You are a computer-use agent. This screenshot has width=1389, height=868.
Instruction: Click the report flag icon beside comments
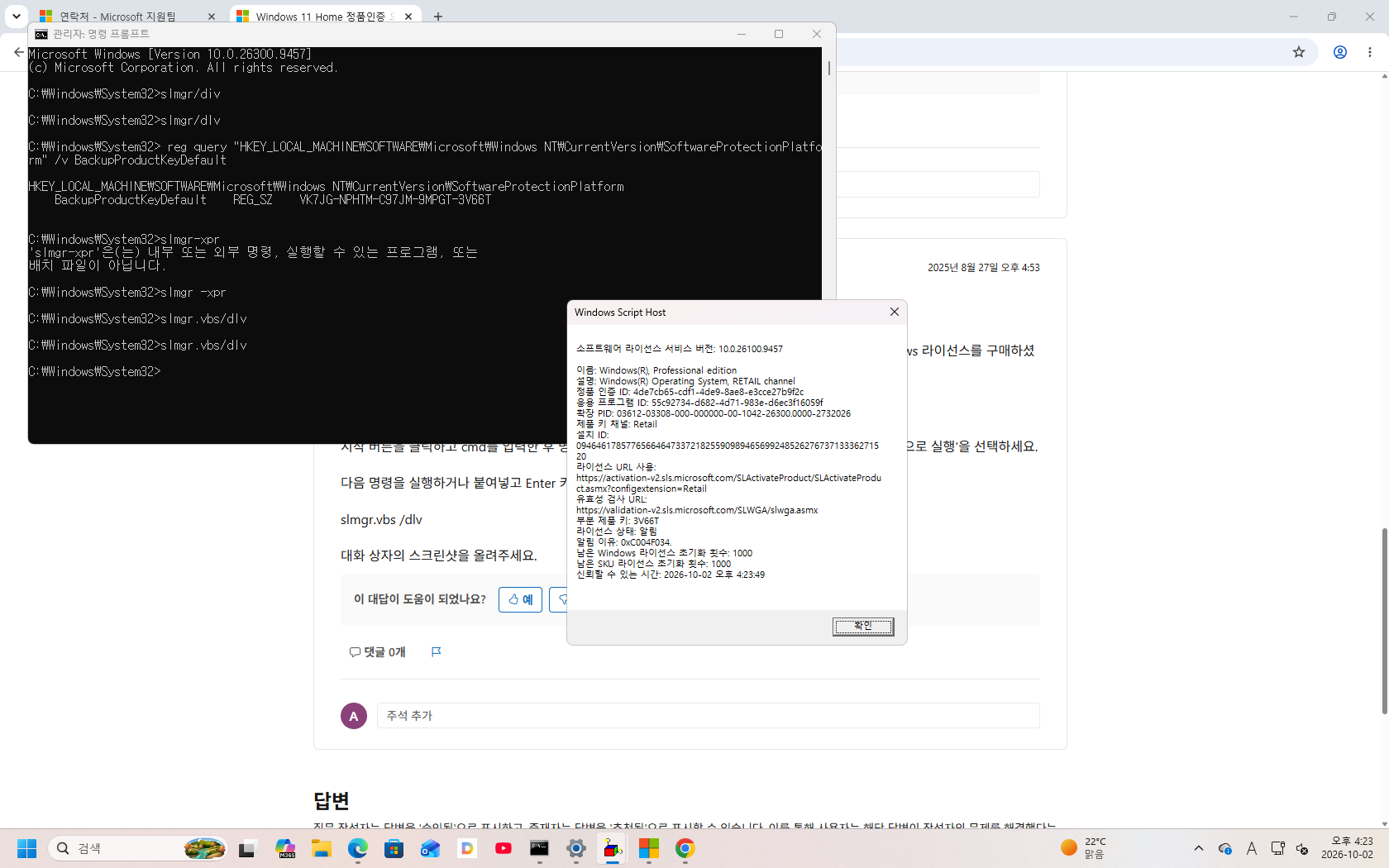[x=437, y=652]
